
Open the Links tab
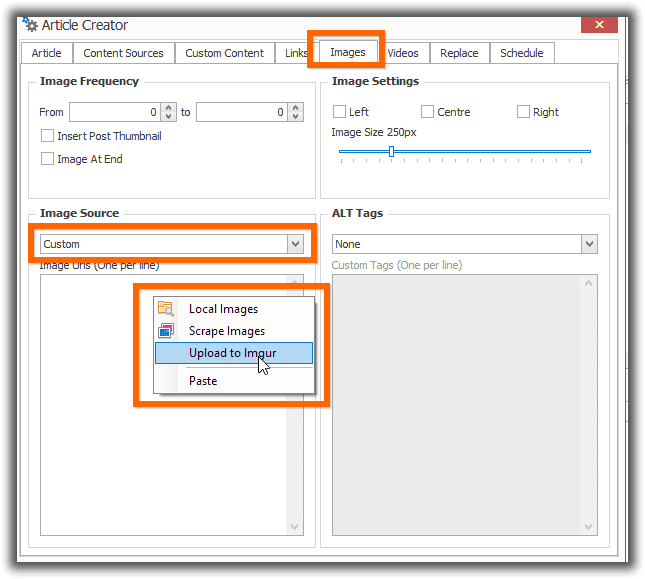click(296, 53)
